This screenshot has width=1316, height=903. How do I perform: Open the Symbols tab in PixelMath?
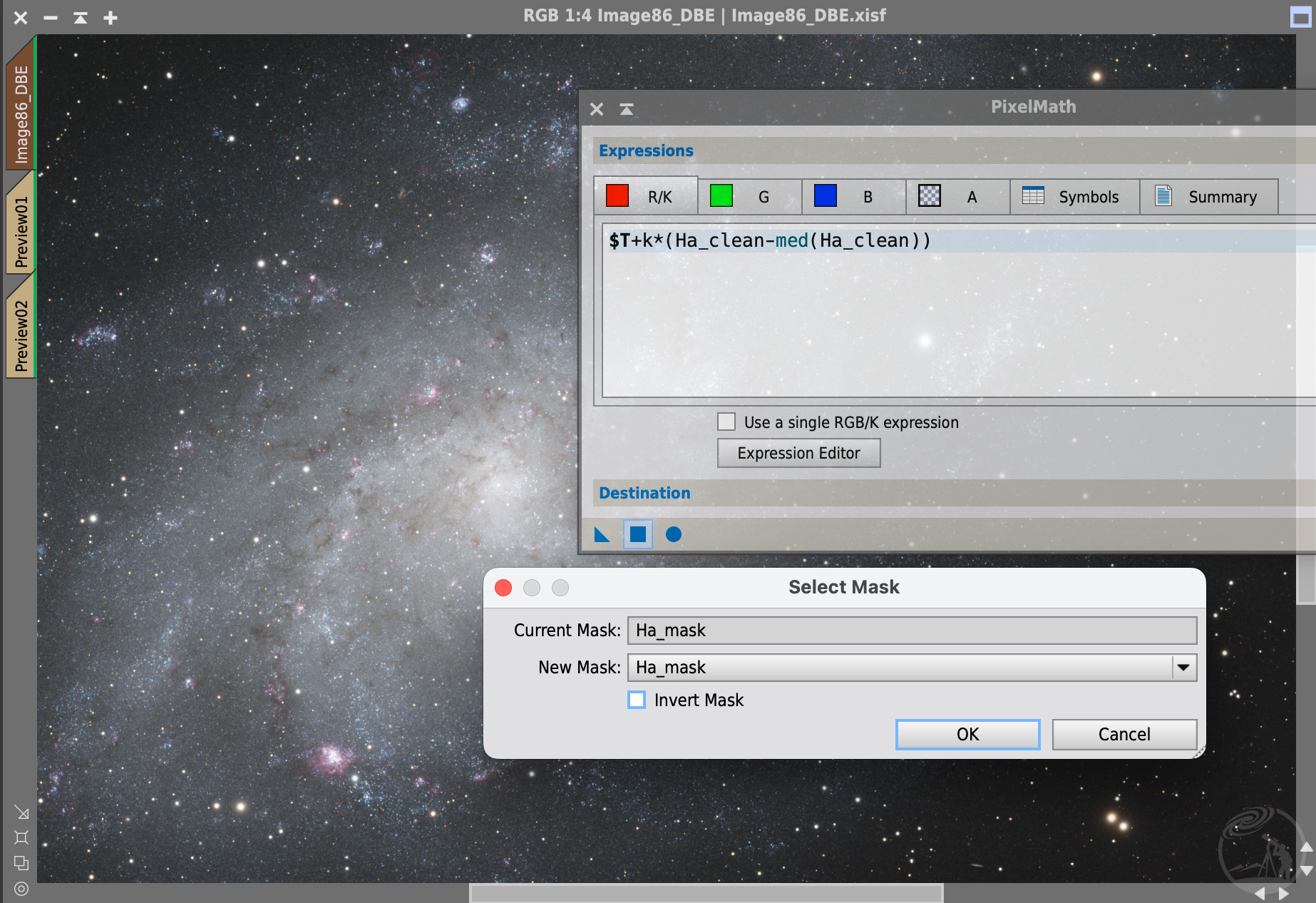point(1074,197)
